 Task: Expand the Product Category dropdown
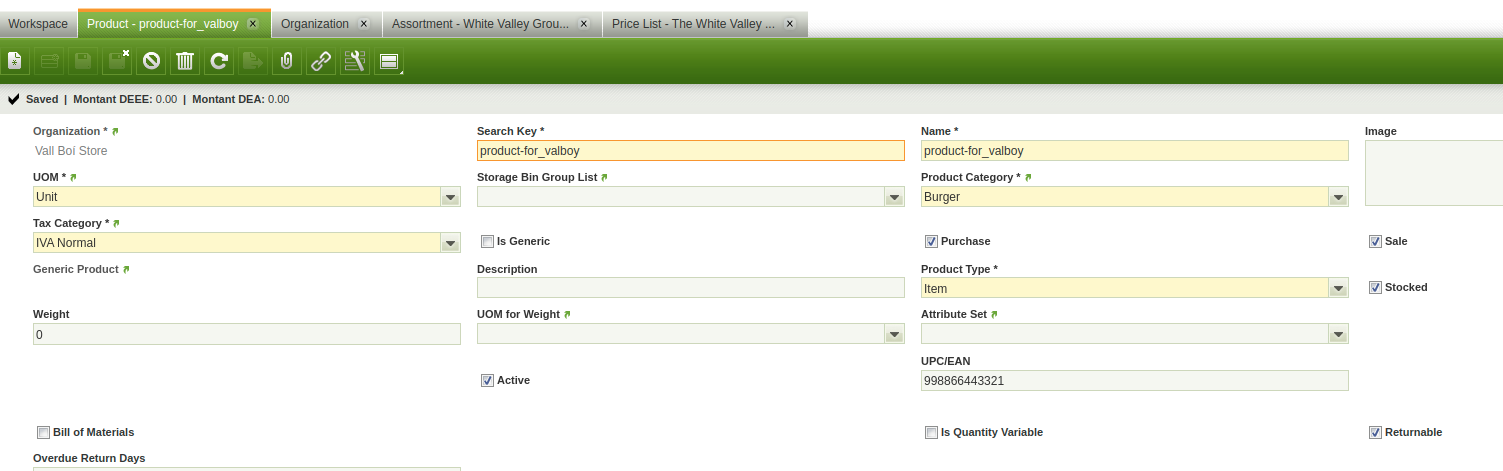point(1338,197)
